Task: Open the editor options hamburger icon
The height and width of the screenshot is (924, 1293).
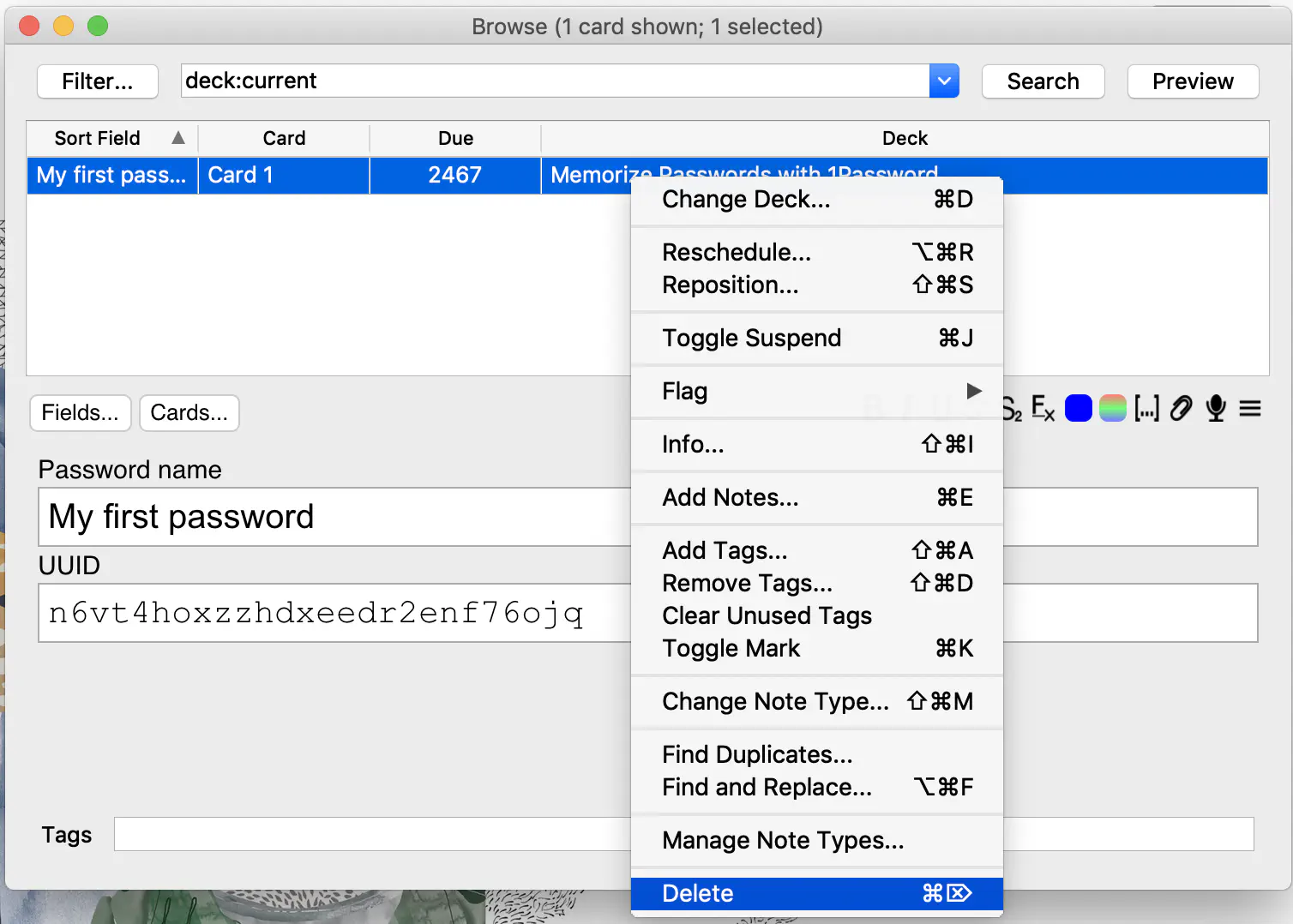Action: point(1249,408)
